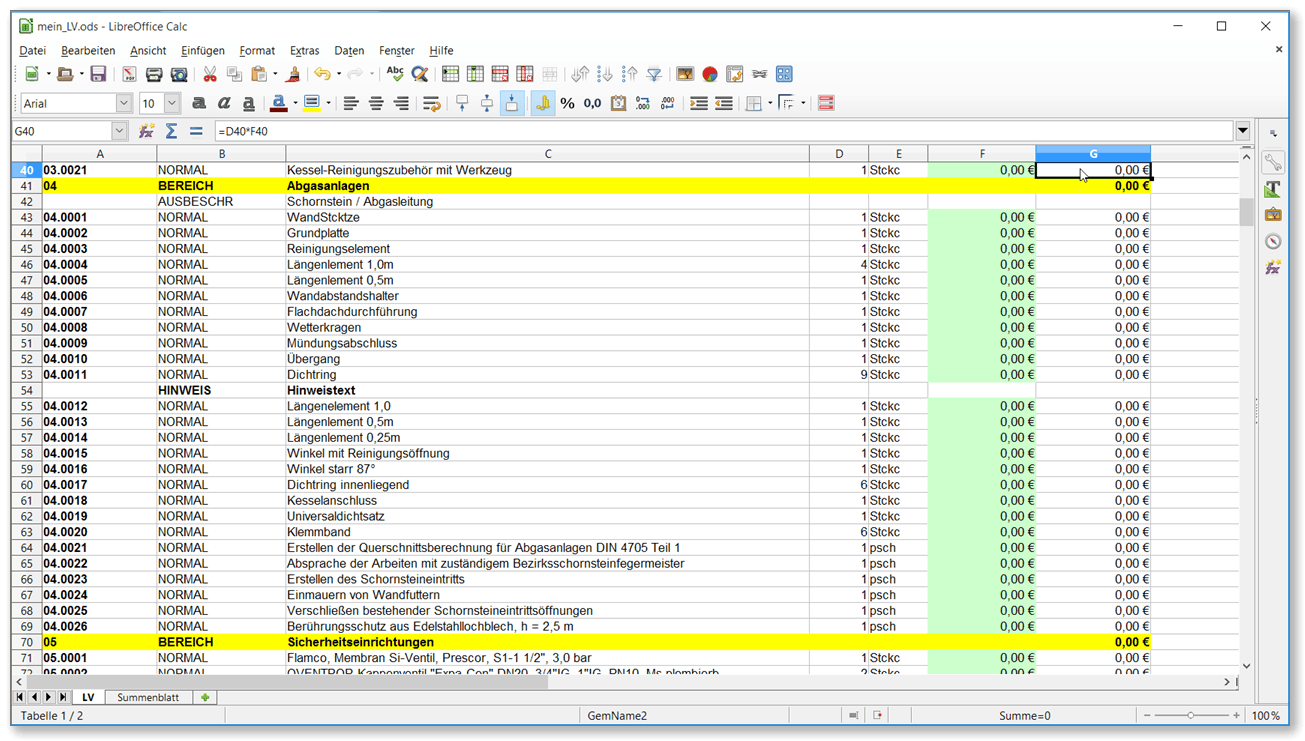The height and width of the screenshot is (741, 1305).
Task: Toggle underline on the current cell
Action: (247, 103)
